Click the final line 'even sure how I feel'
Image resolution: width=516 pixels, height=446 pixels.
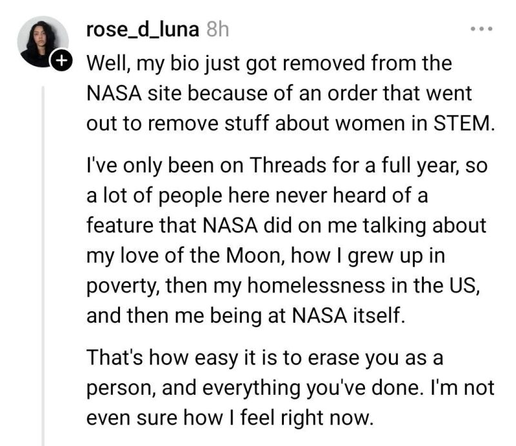(x=230, y=418)
